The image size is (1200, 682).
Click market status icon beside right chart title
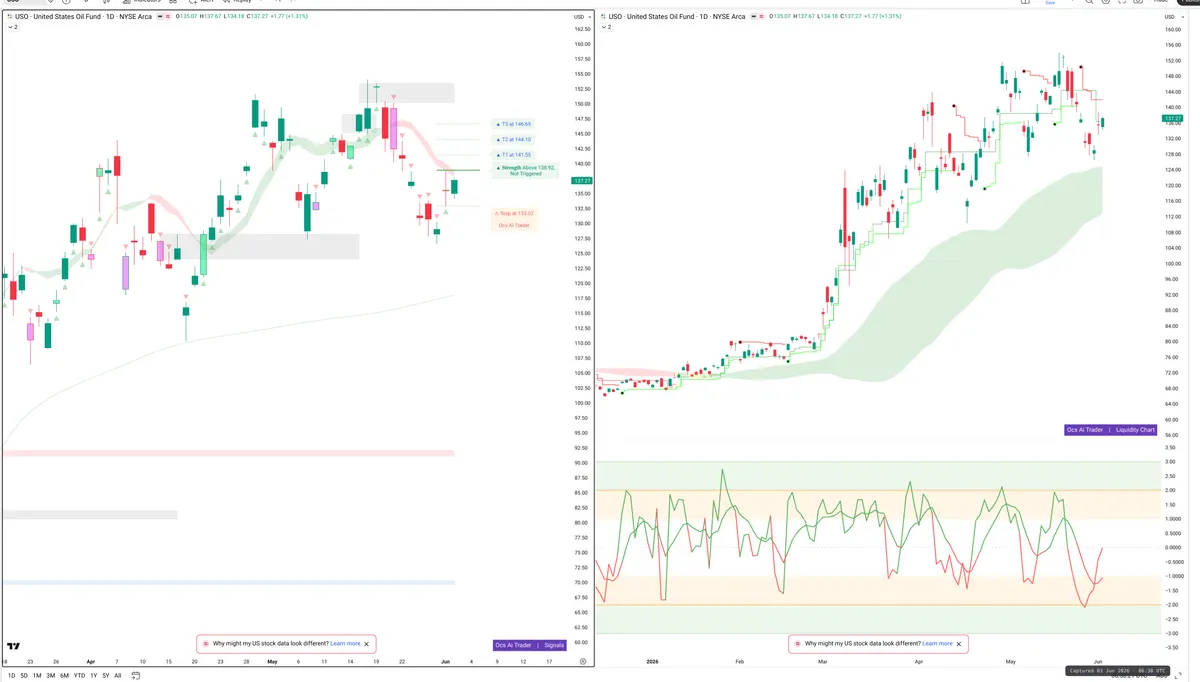coord(752,17)
